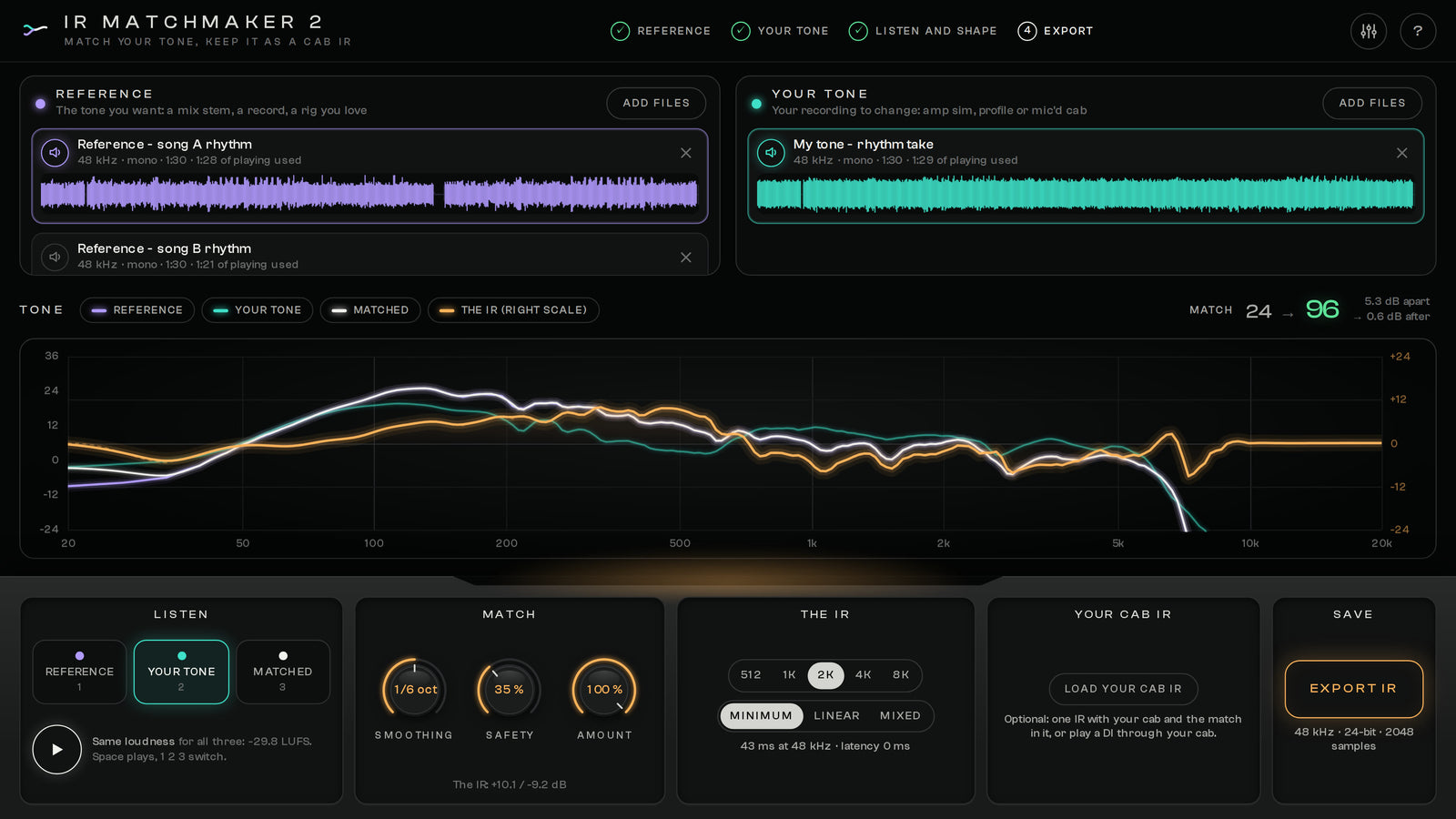Viewport: 1456px width, 819px height.
Task: Audition Reference song B rhythm speaker icon
Action: click(55, 257)
